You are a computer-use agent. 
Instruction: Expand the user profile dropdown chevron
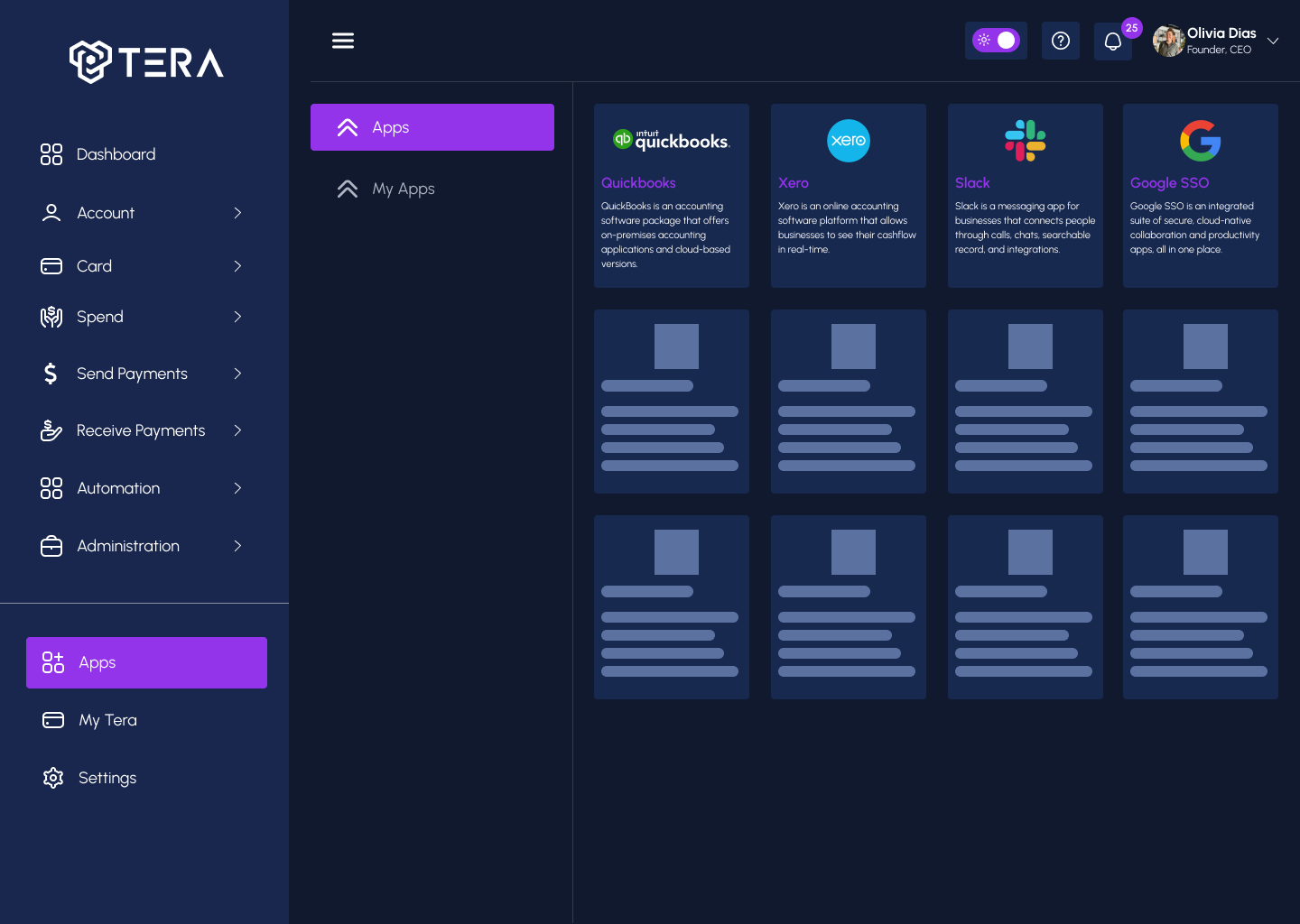tap(1273, 41)
